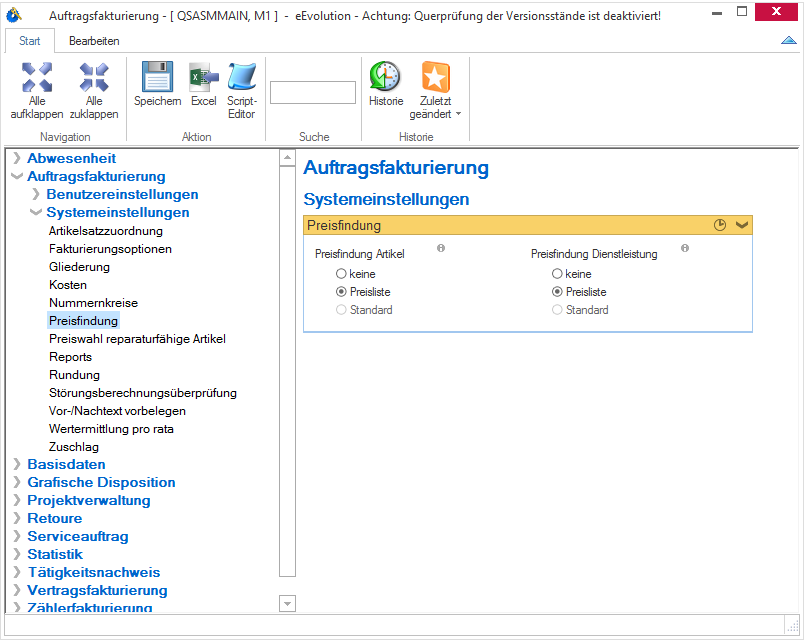Click the Alle aufklappen expand-all icon
Image resolution: width=804 pixels, height=640 pixels.
coord(37,77)
